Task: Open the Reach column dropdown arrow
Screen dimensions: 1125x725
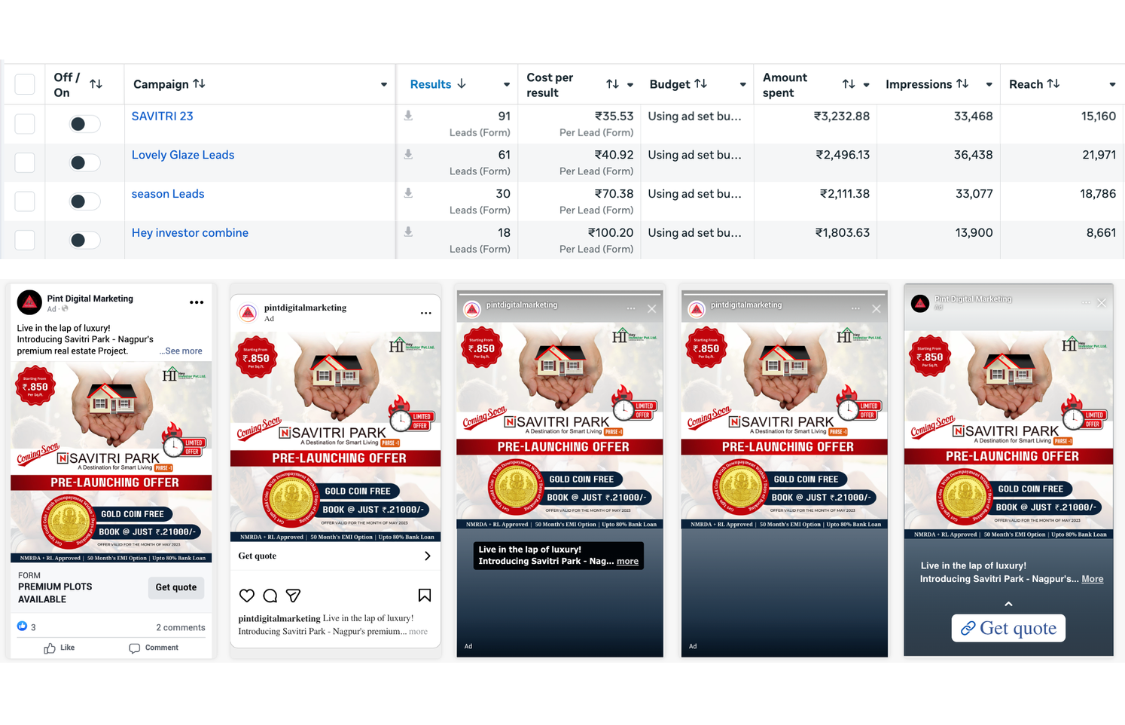Action: (1112, 85)
